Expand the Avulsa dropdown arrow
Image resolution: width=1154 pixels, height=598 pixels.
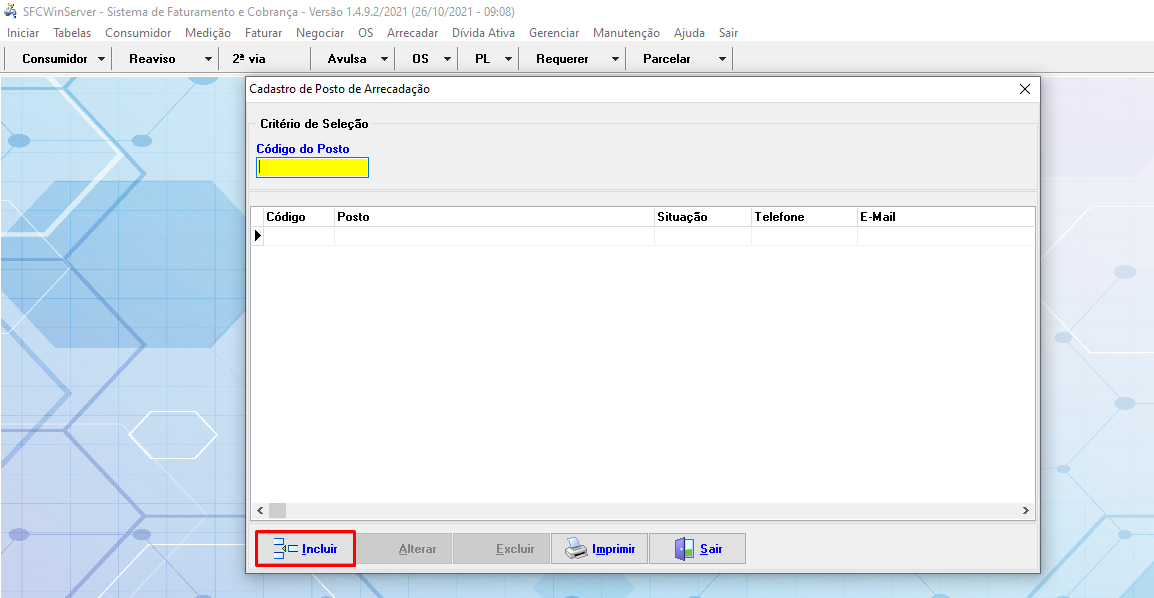(384, 59)
